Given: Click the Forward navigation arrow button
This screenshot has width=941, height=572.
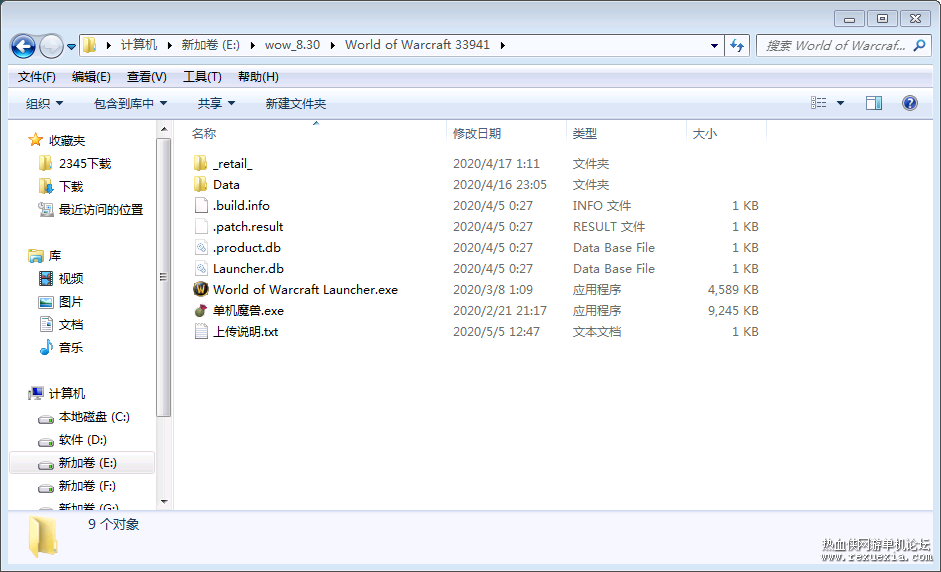Looking at the screenshot, I should (x=51, y=46).
